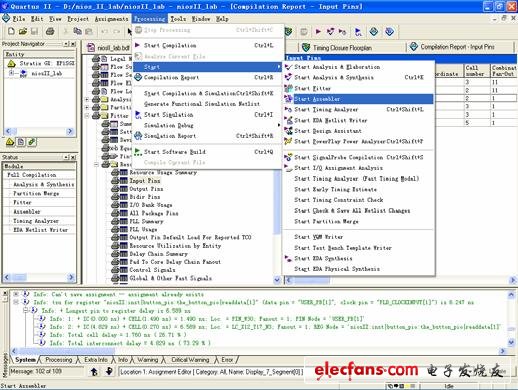Expand the Analysis folder in report tree
This screenshot has width=518, height=390.
point(87,99)
